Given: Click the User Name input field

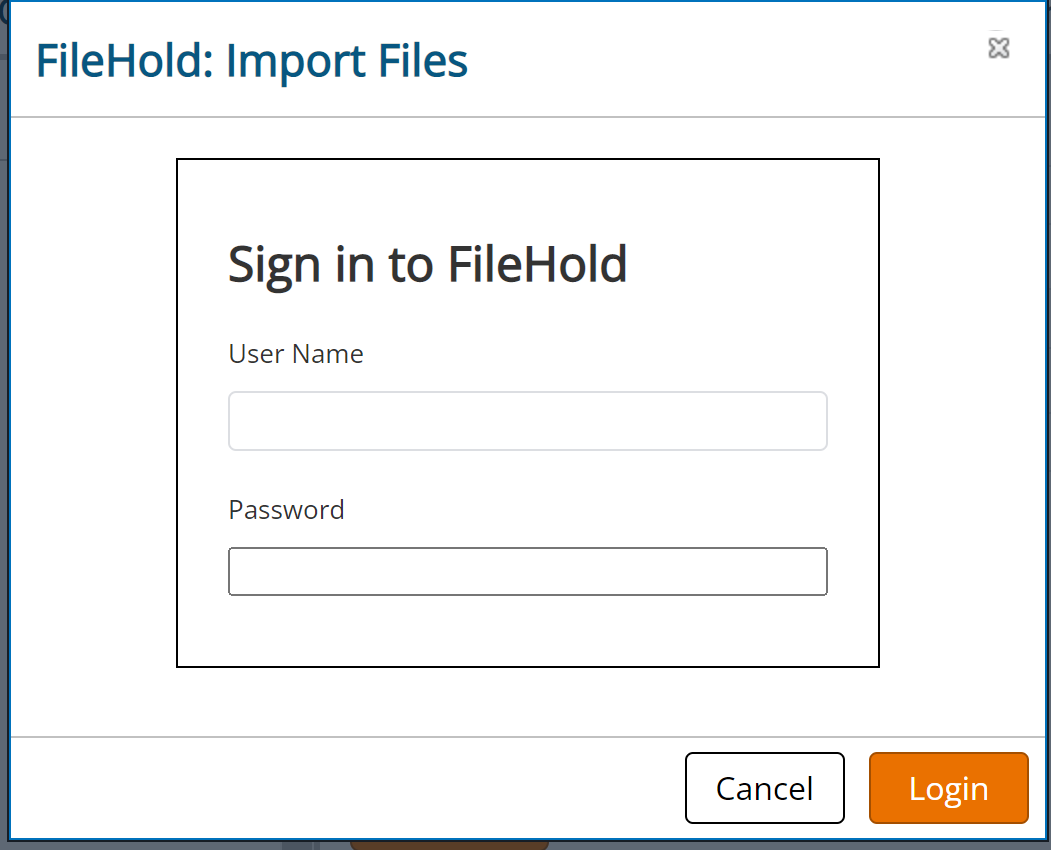Looking at the screenshot, I should 528,421.
